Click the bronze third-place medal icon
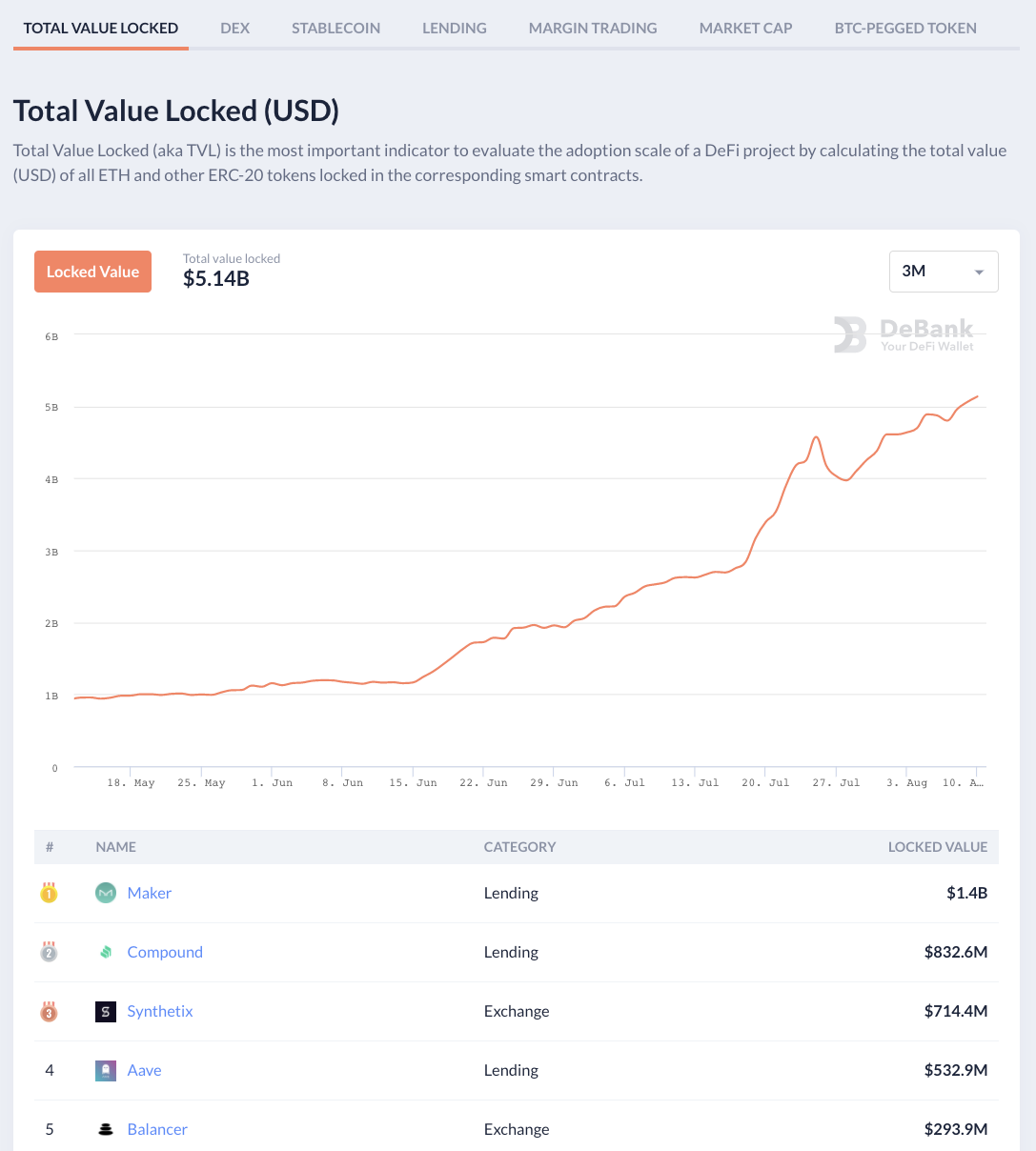This screenshot has width=1036, height=1151. point(49,1011)
